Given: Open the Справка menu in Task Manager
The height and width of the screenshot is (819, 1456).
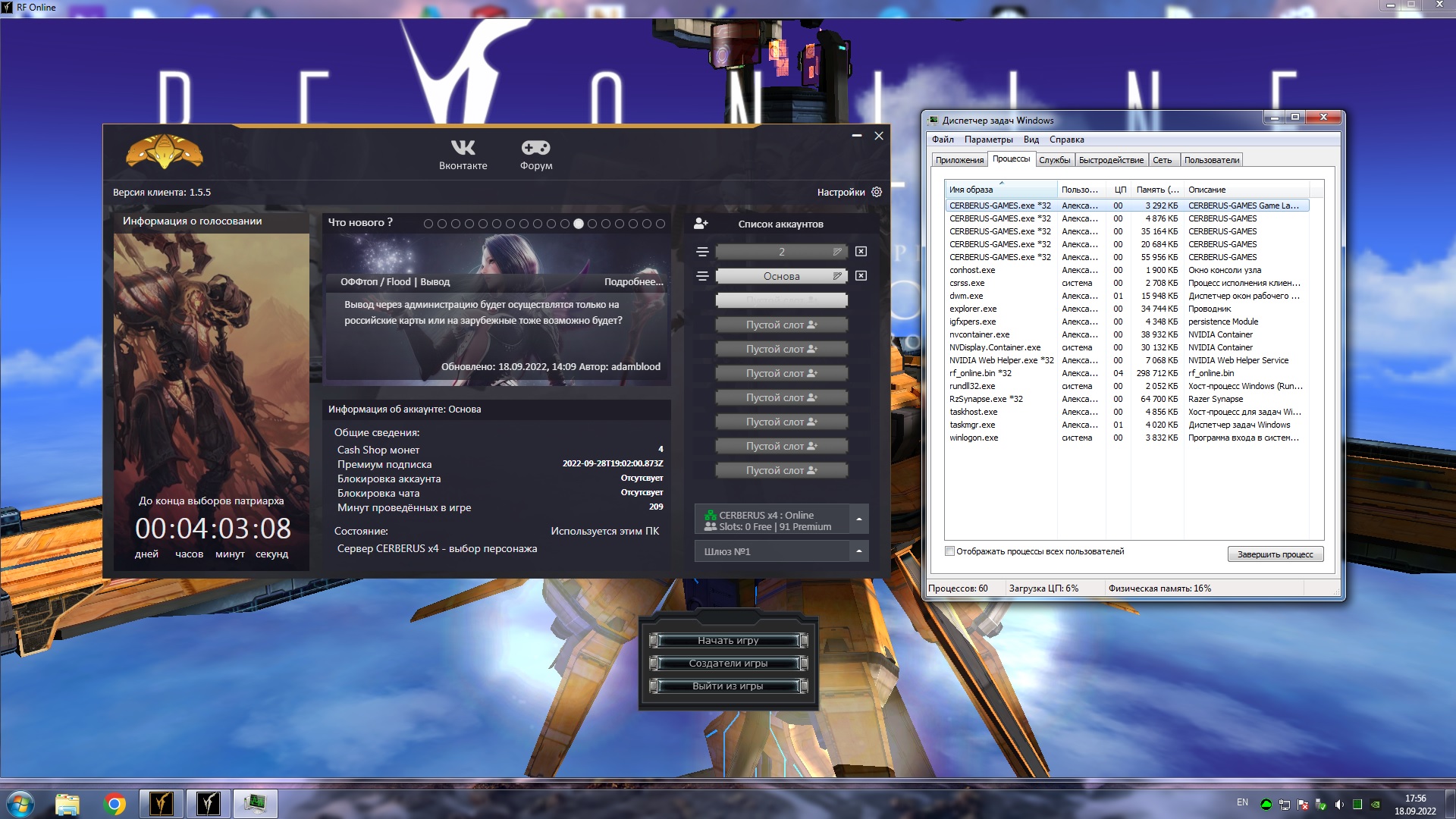Looking at the screenshot, I should [x=1066, y=140].
